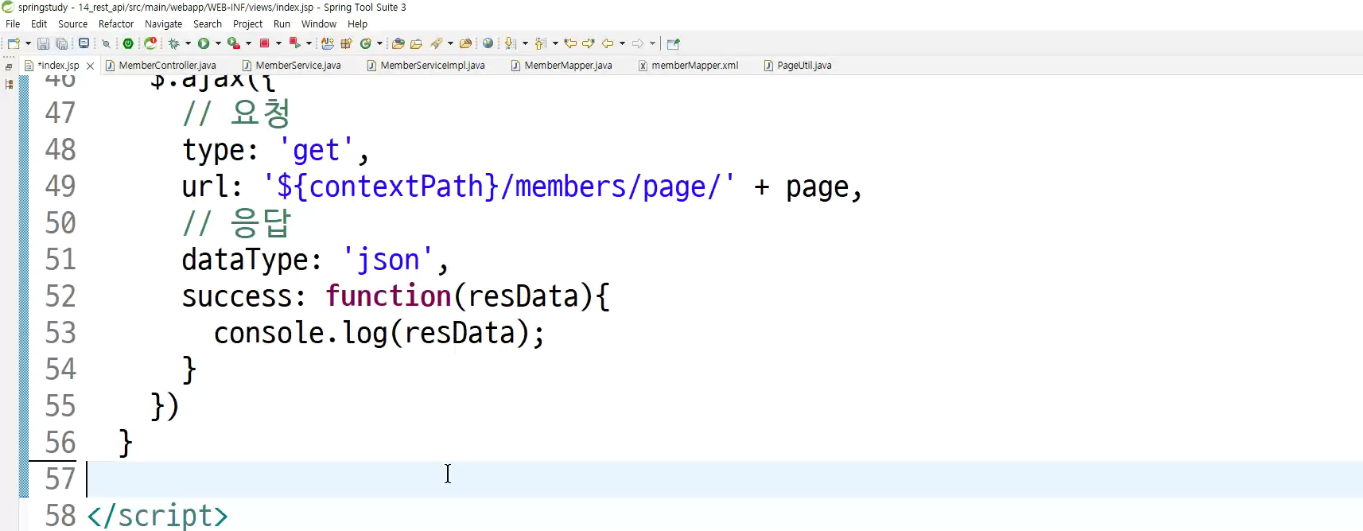Image resolution: width=1363 pixels, height=531 pixels.
Task: Click the green Boot Dashboard power icon
Action: [128, 43]
